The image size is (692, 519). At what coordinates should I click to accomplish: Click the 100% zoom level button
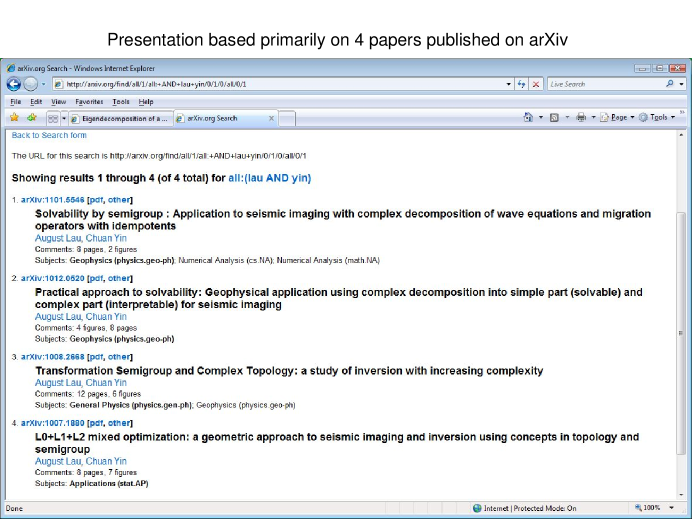pyautogui.click(x=647, y=508)
